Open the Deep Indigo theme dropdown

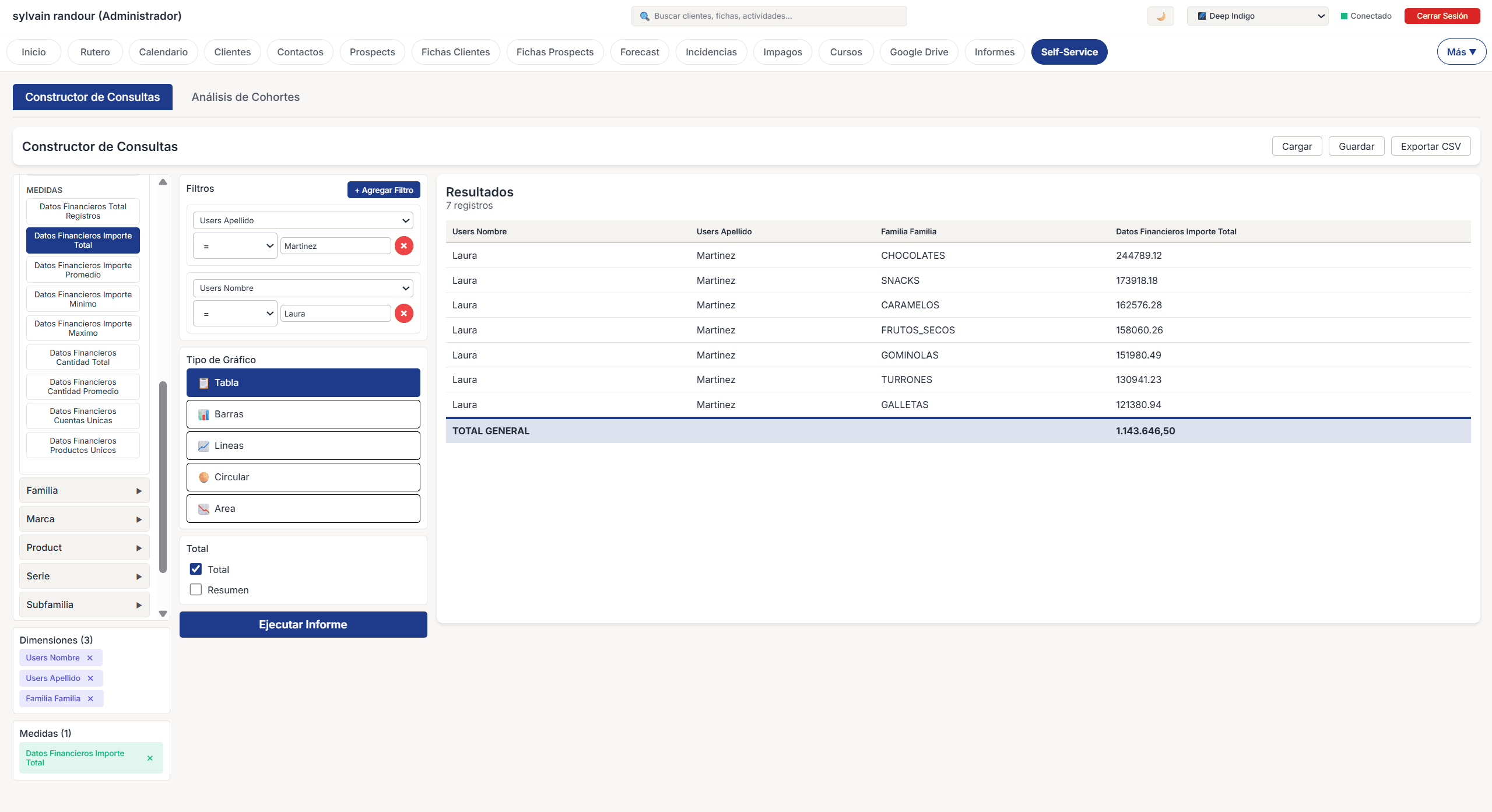pyautogui.click(x=1257, y=16)
